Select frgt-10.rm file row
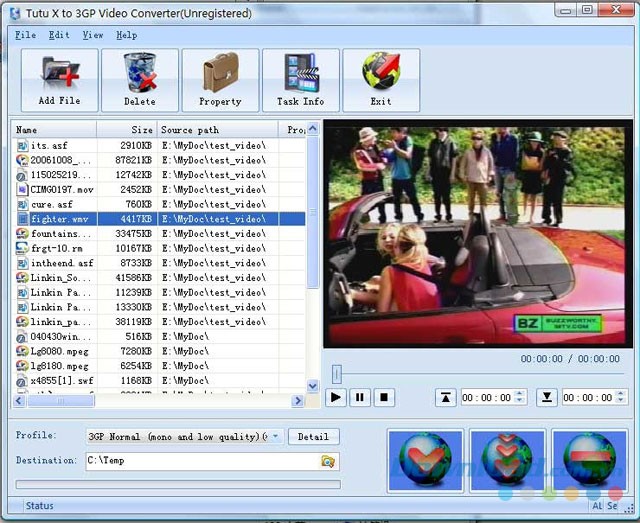The height and width of the screenshot is (523, 640). 160,248
